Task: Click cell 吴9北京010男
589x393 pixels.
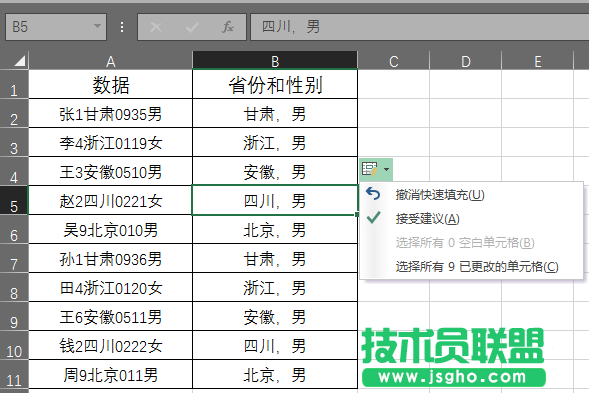Action: coord(110,230)
